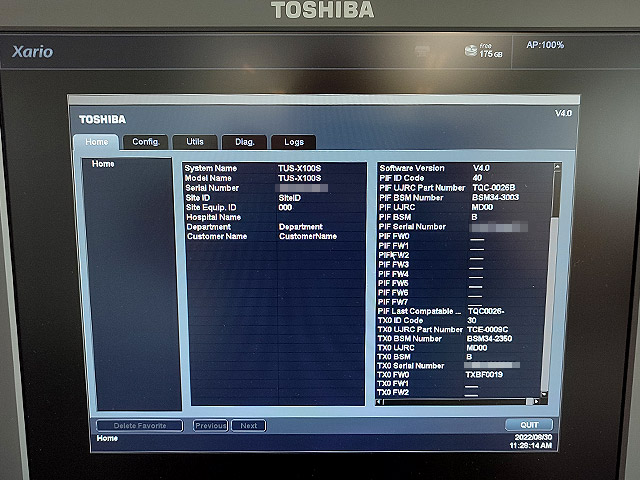
Task: Click the date and time display
Action: coord(531,442)
